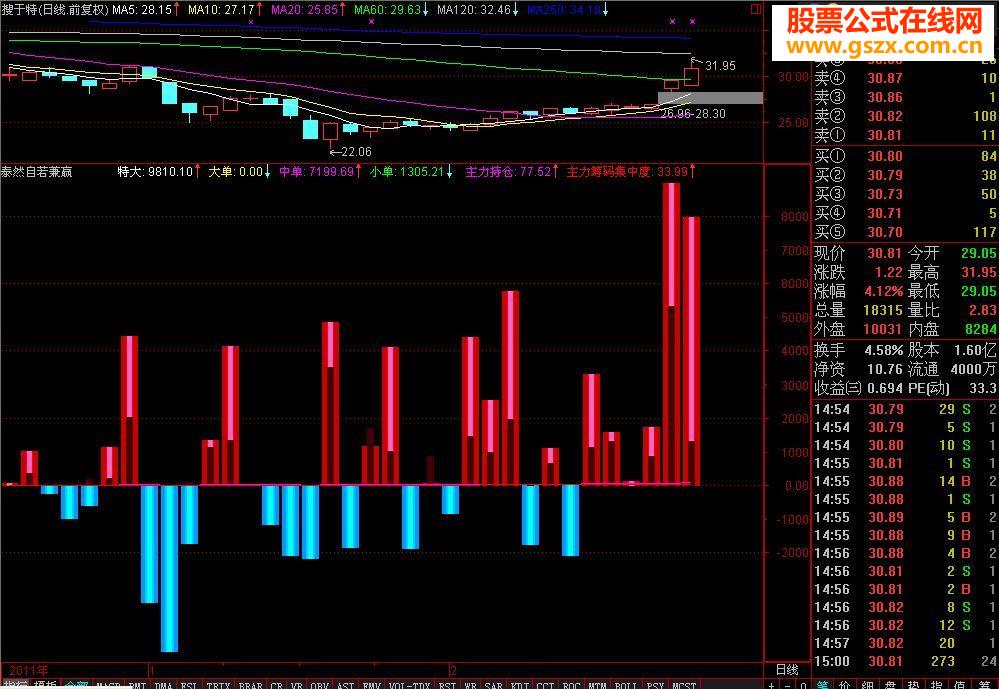Image resolution: width=999 pixels, height=689 pixels.
Task: Select the 笔 tick detail tab
Action: (x=823, y=686)
